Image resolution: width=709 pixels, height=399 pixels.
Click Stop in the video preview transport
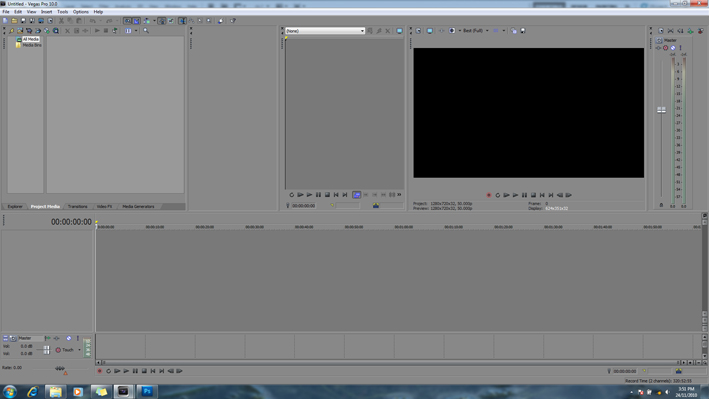[533, 195]
